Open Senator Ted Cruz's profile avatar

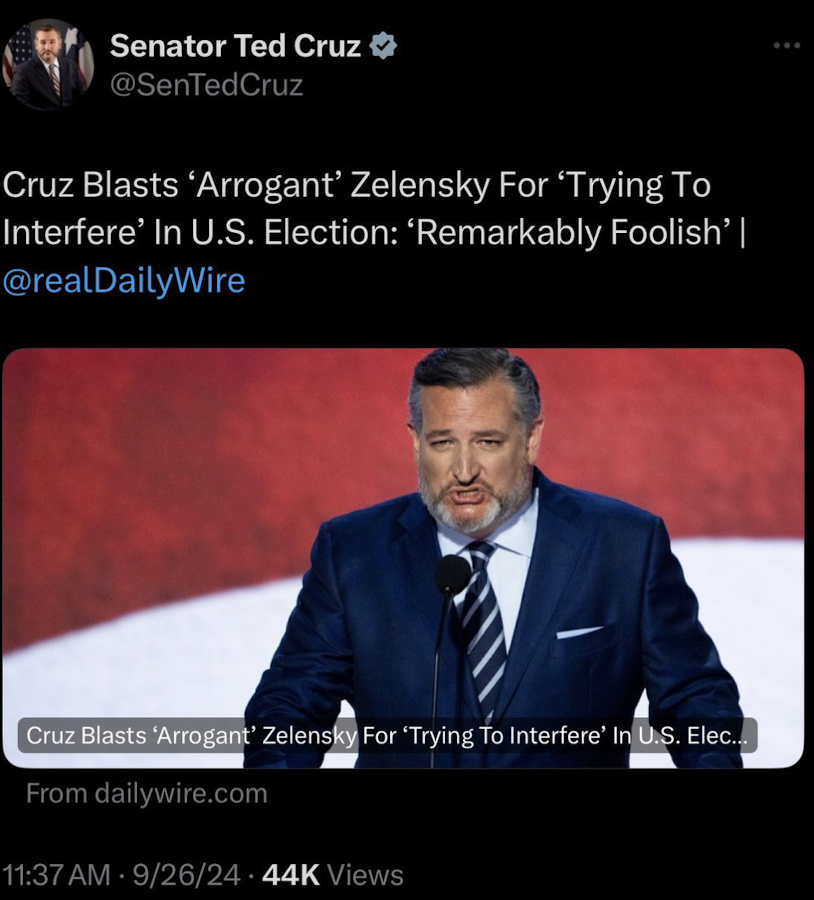[49, 64]
